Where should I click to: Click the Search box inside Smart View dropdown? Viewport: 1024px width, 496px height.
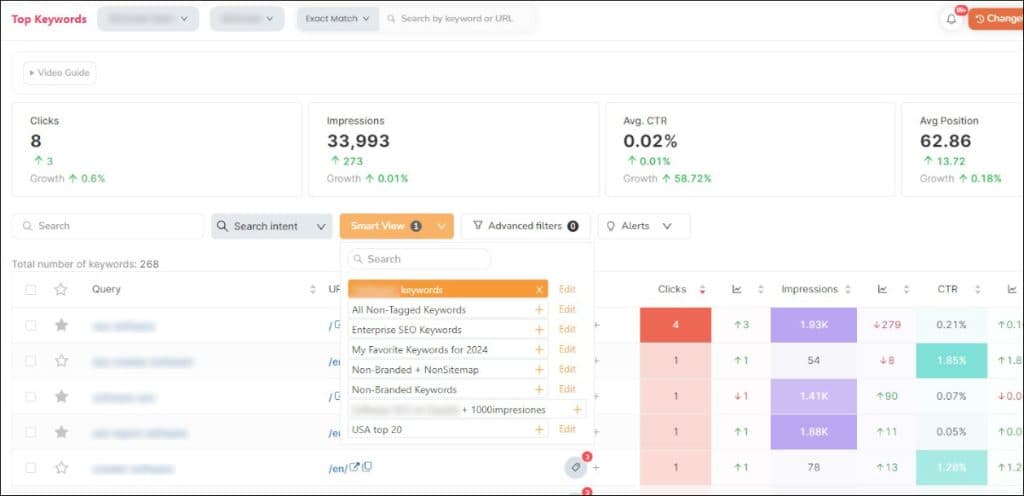(x=419, y=259)
